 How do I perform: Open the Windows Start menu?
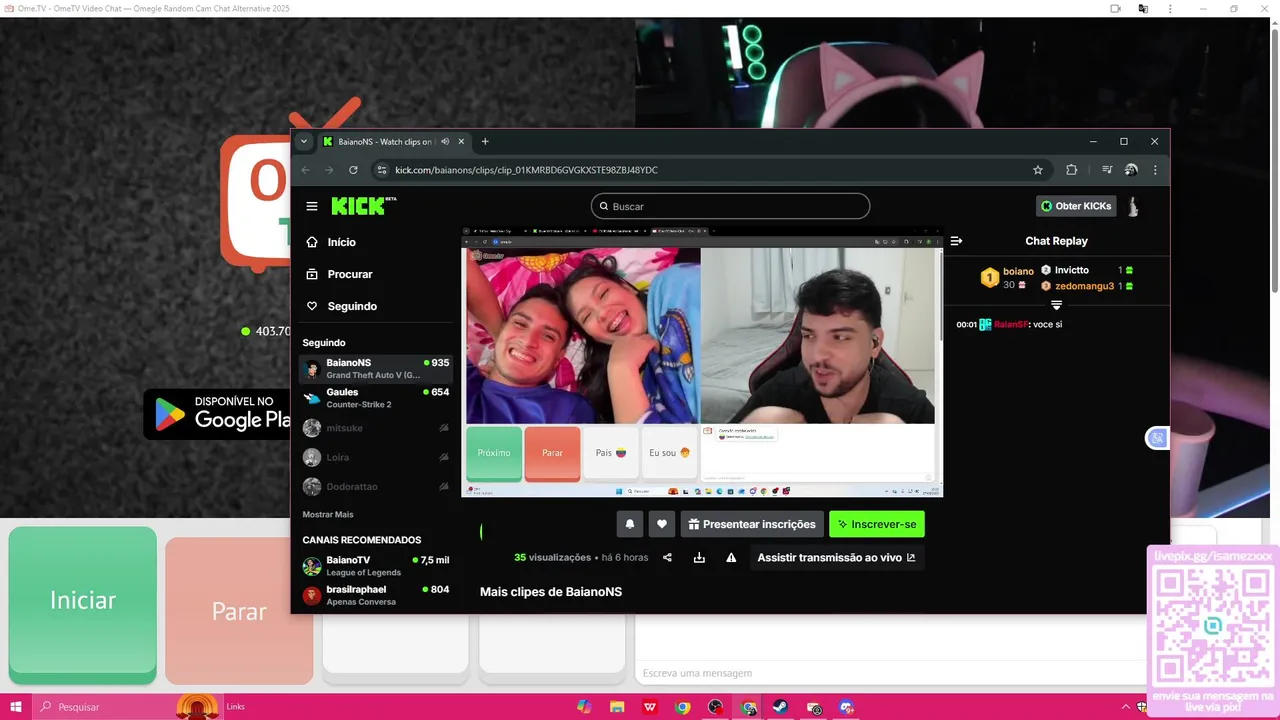coord(16,707)
